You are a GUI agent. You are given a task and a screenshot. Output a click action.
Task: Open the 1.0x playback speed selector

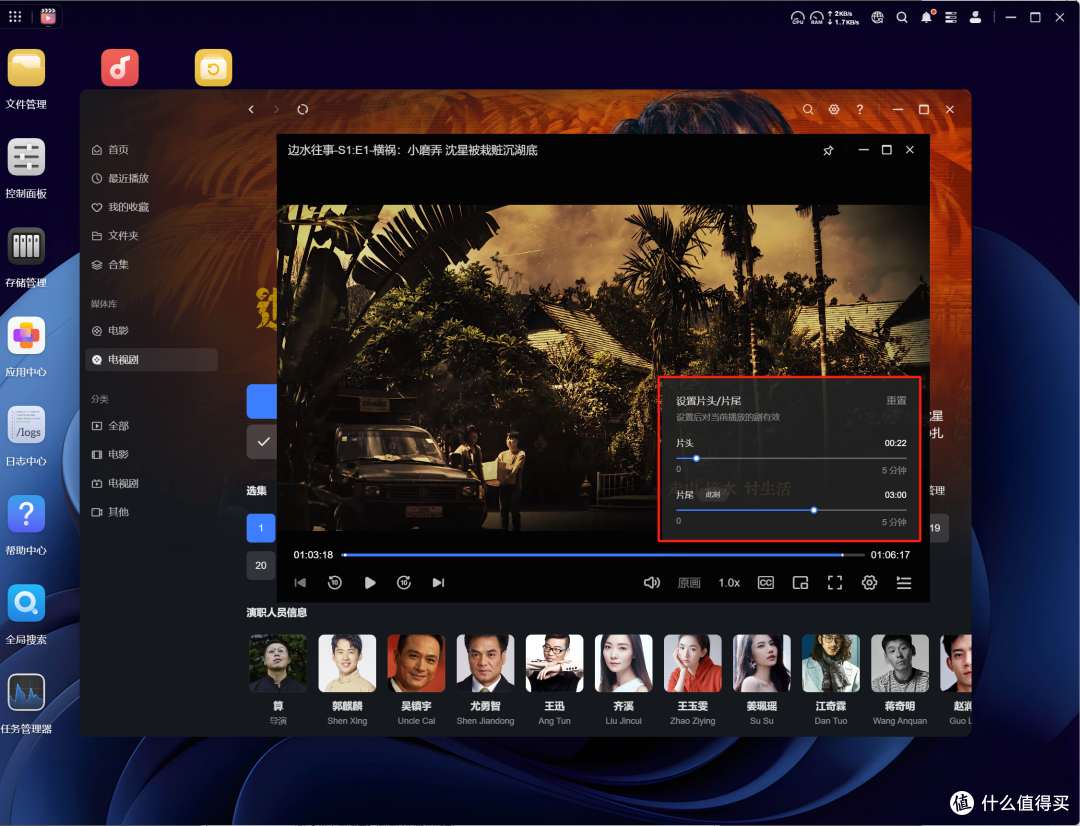pyautogui.click(x=729, y=583)
